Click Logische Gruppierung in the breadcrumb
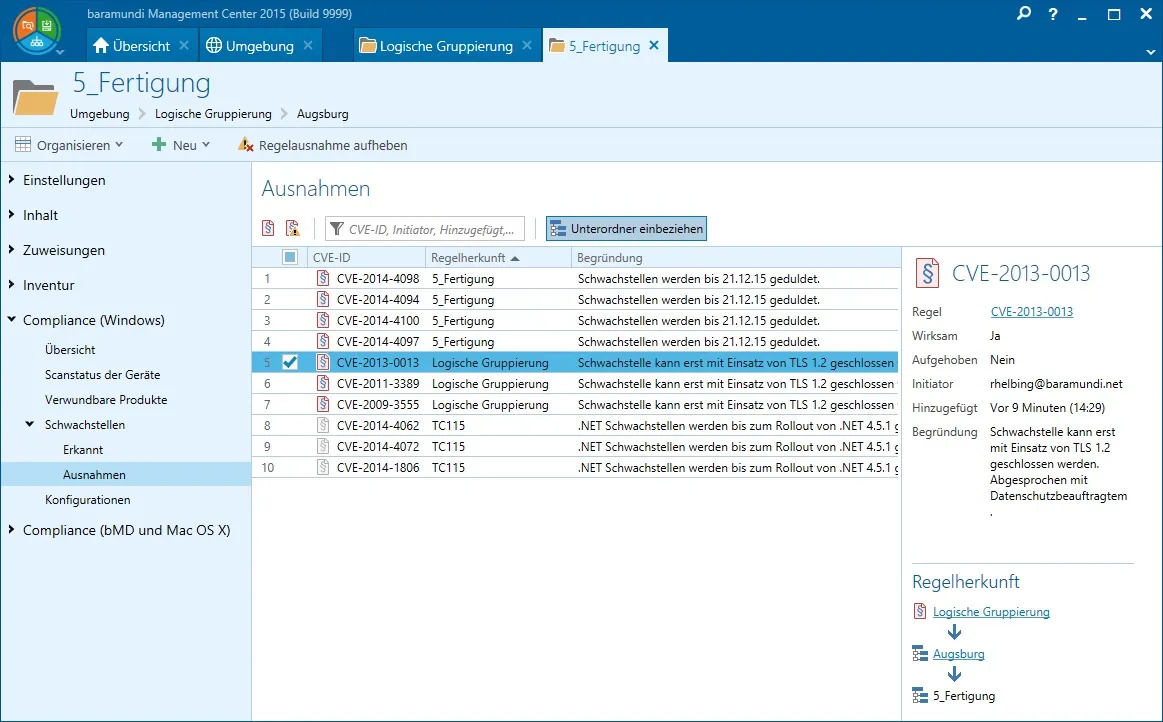 click(x=213, y=114)
